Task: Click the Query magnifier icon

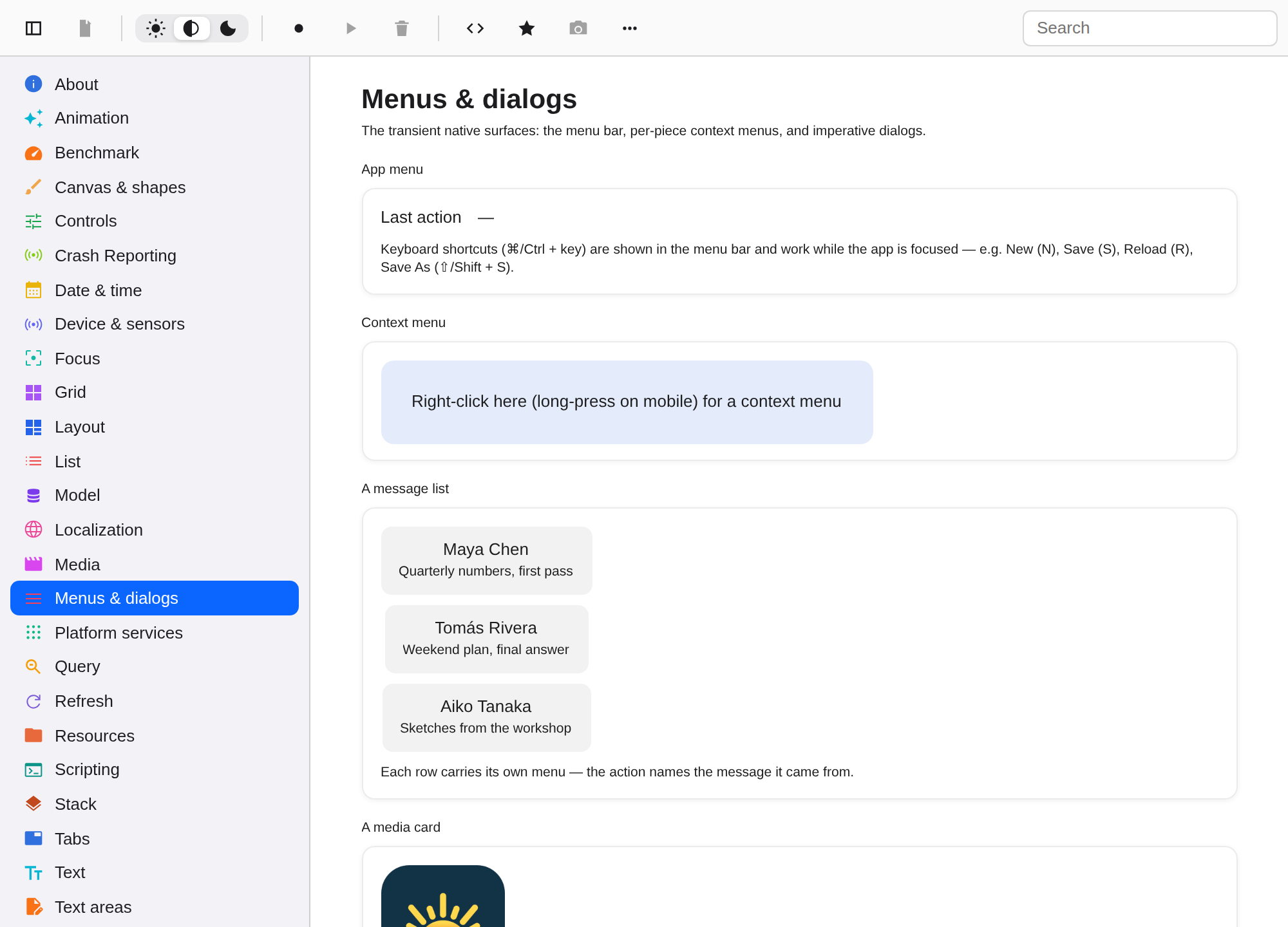Action: [33, 667]
